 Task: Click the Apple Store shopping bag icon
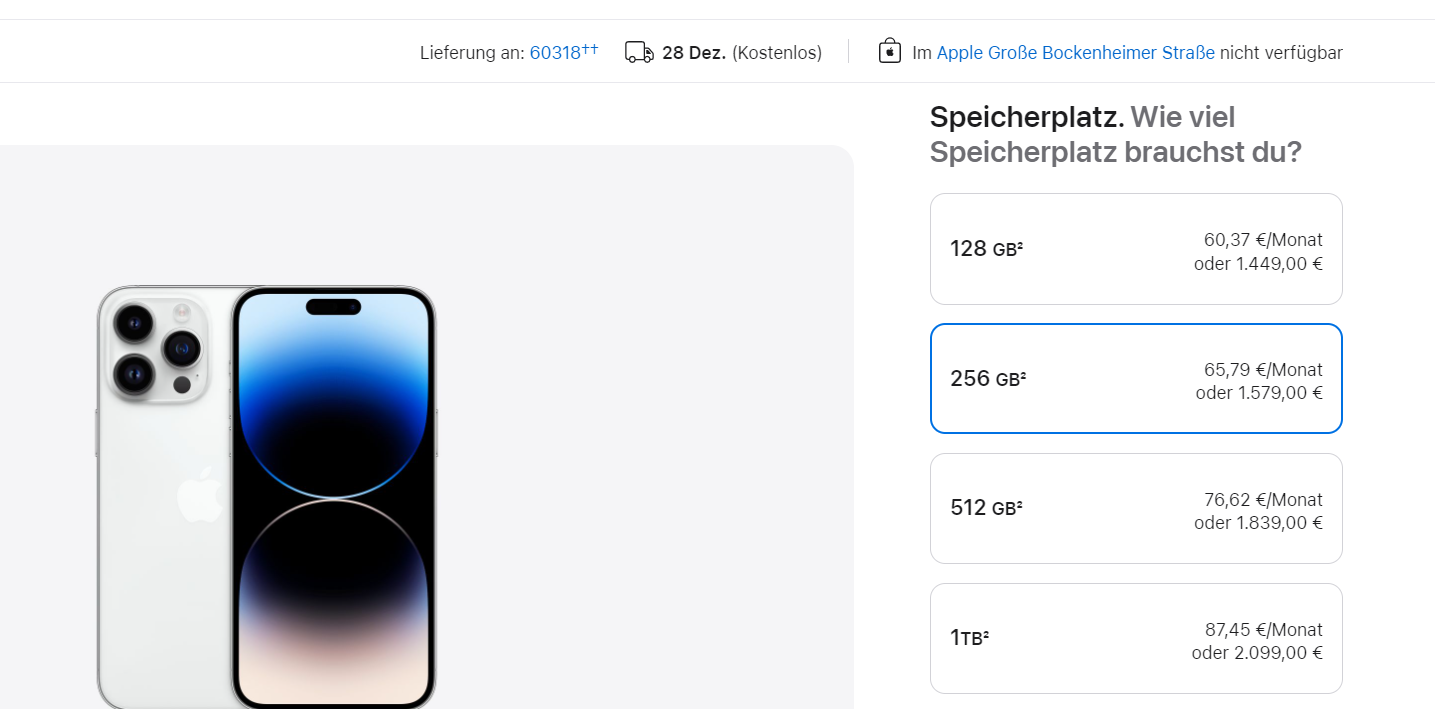click(890, 51)
